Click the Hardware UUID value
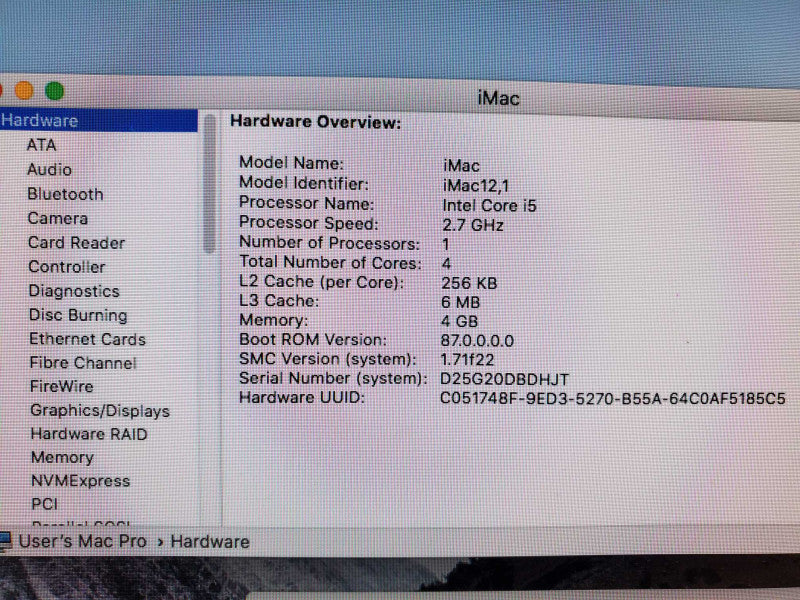This screenshot has height=600, width=800. (x=613, y=398)
